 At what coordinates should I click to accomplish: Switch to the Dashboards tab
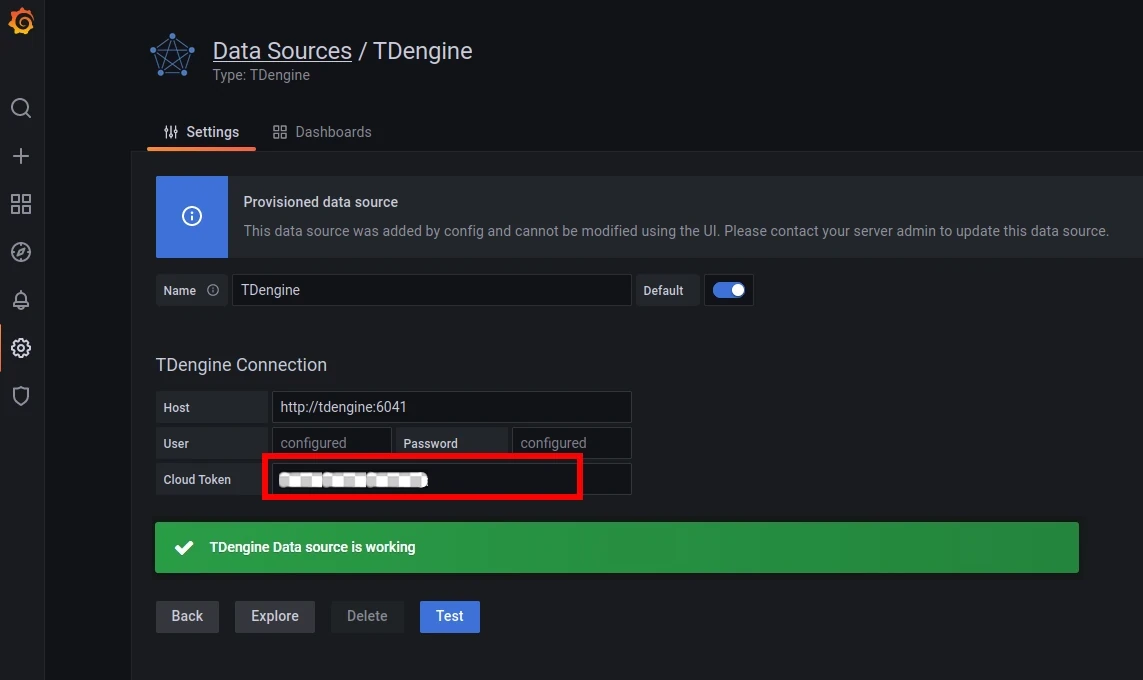pyautogui.click(x=322, y=132)
